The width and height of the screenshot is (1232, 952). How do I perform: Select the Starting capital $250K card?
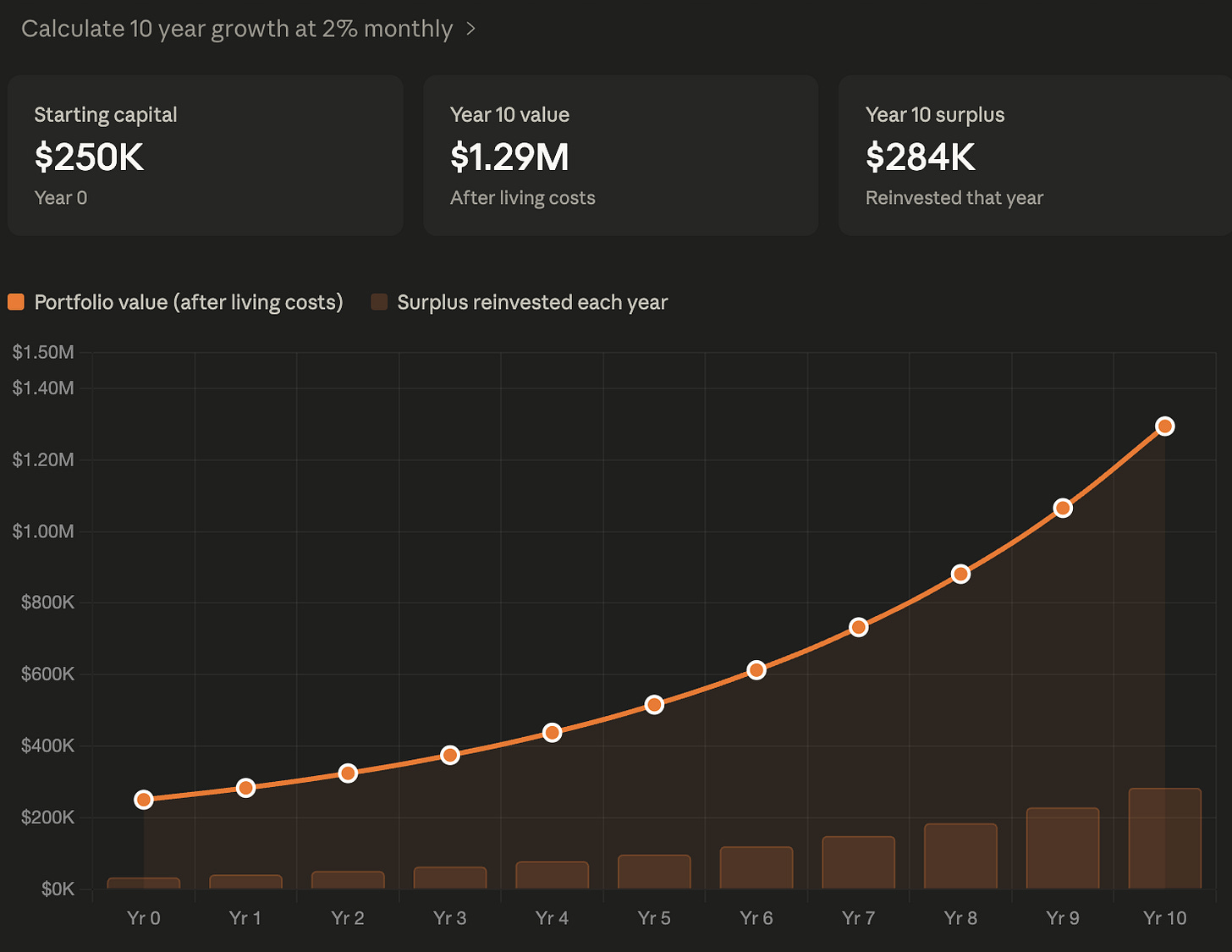[x=206, y=156]
